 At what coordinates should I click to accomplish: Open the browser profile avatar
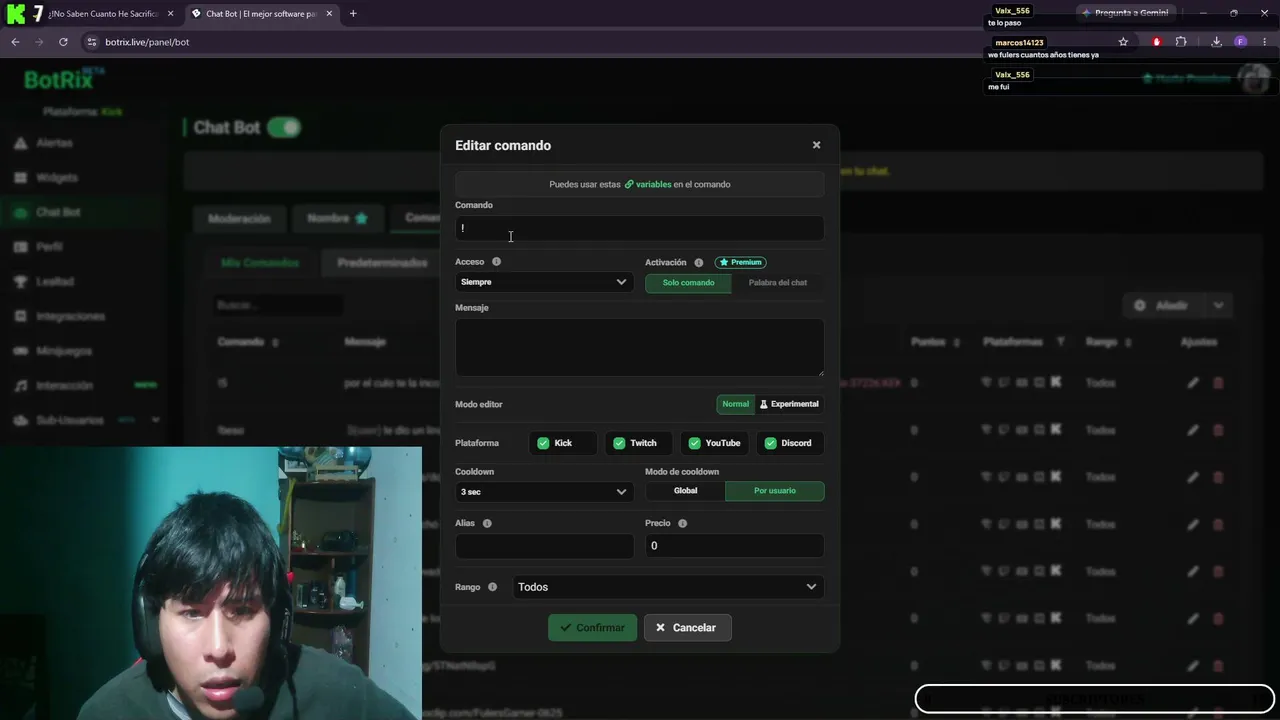point(1240,42)
